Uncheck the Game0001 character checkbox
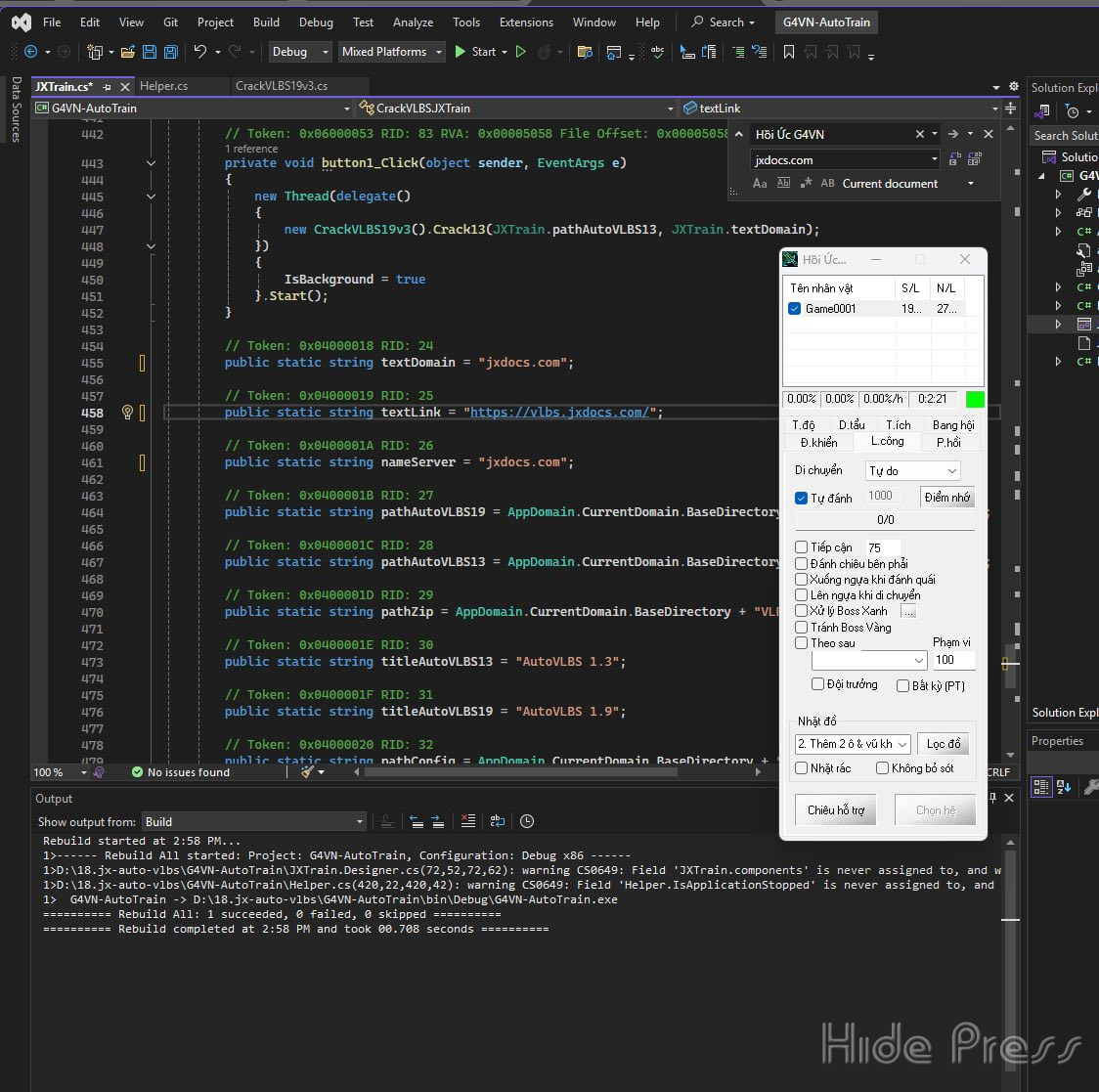 (794, 308)
